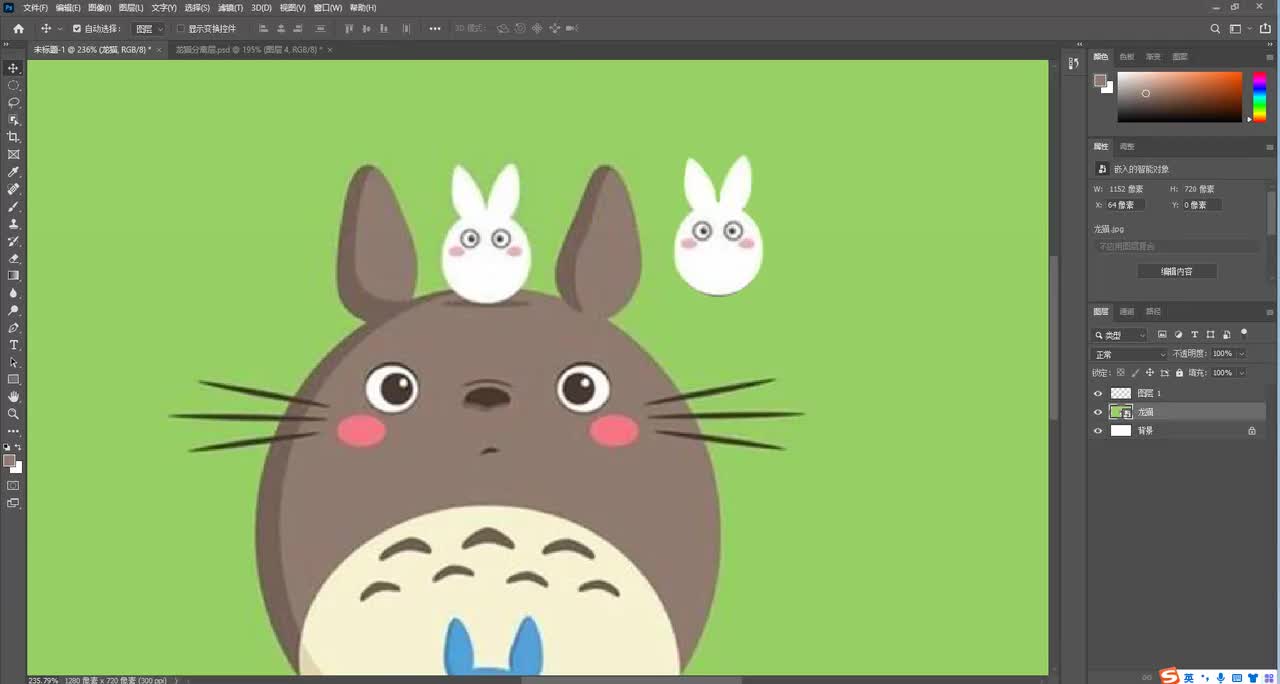Click the search icon at top right
This screenshot has height=684, width=1280.
pyautogui.click(x=1215, y=29)
